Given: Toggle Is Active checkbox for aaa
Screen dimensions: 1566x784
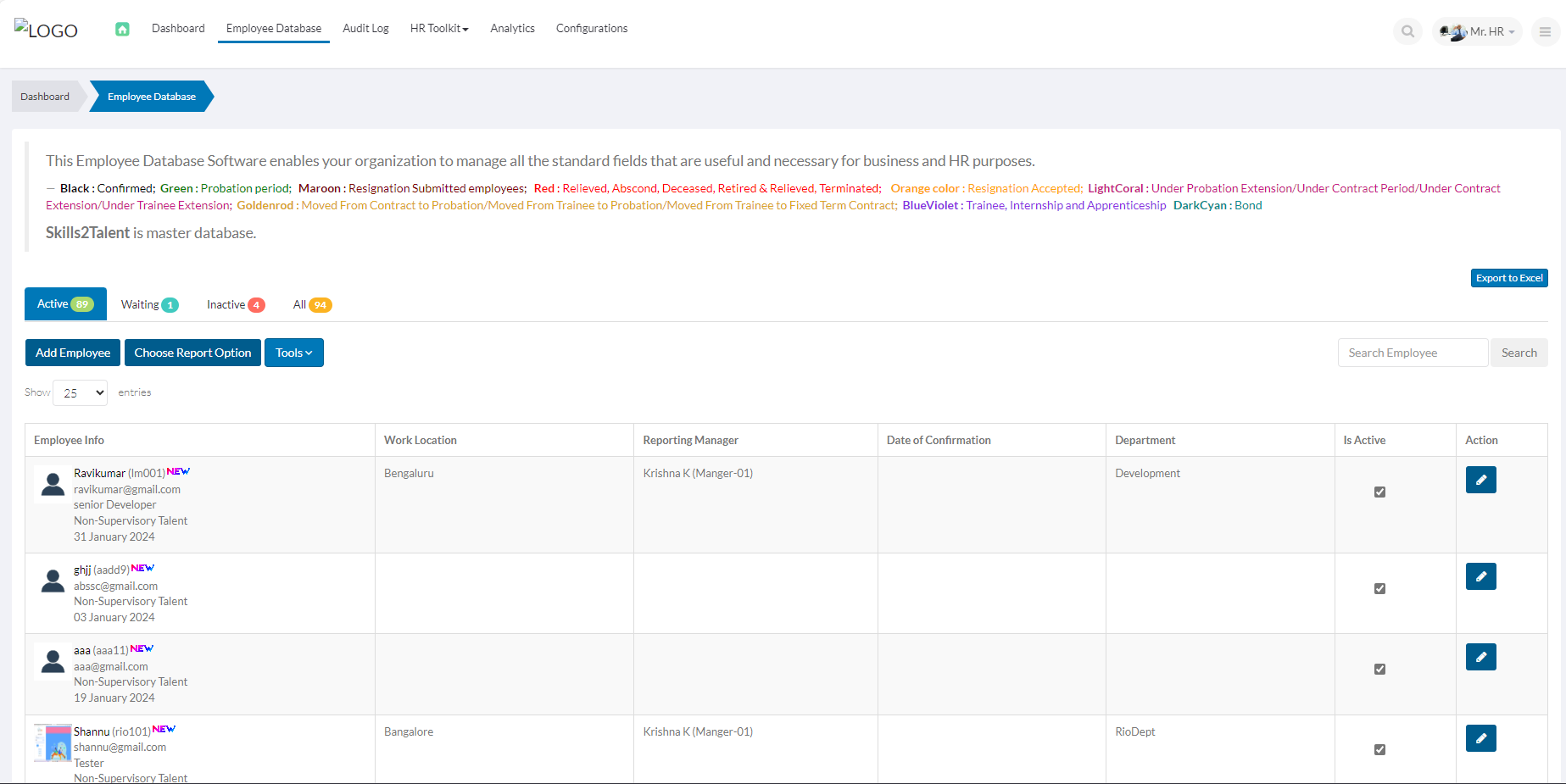Looking at the screenshot, I should point(1379,669).
